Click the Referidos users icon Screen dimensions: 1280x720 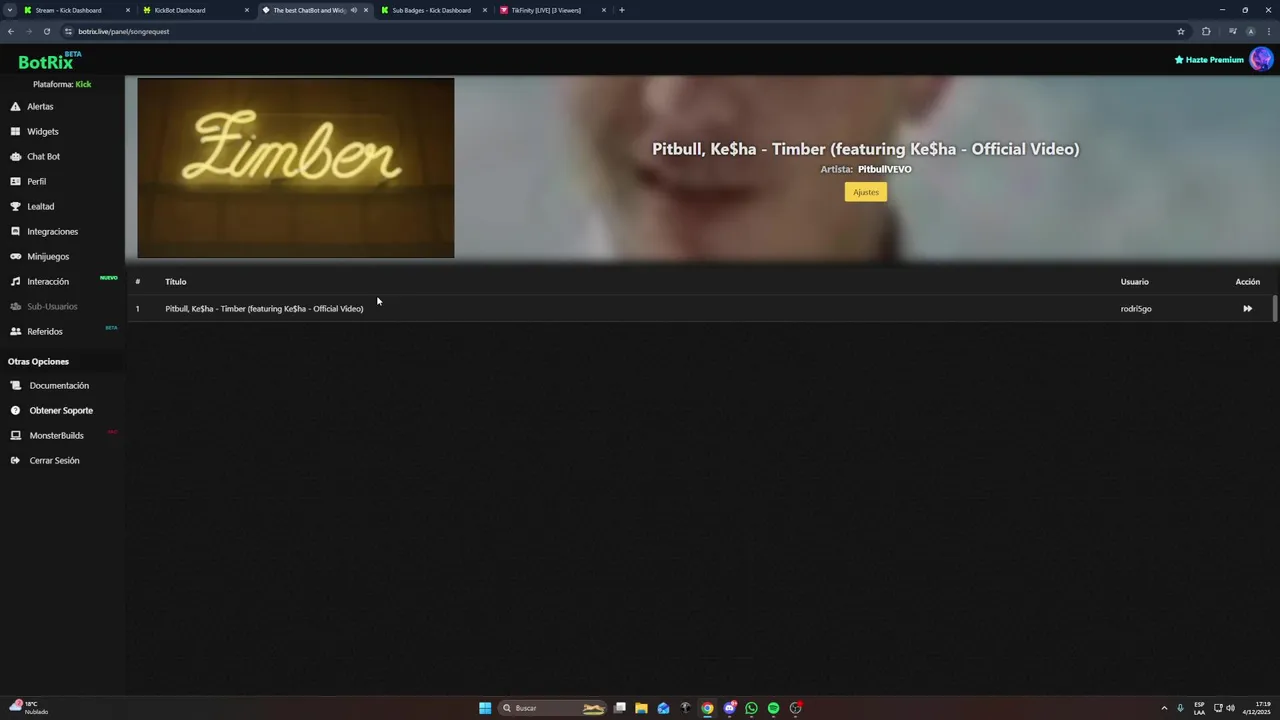click(15, 331)
